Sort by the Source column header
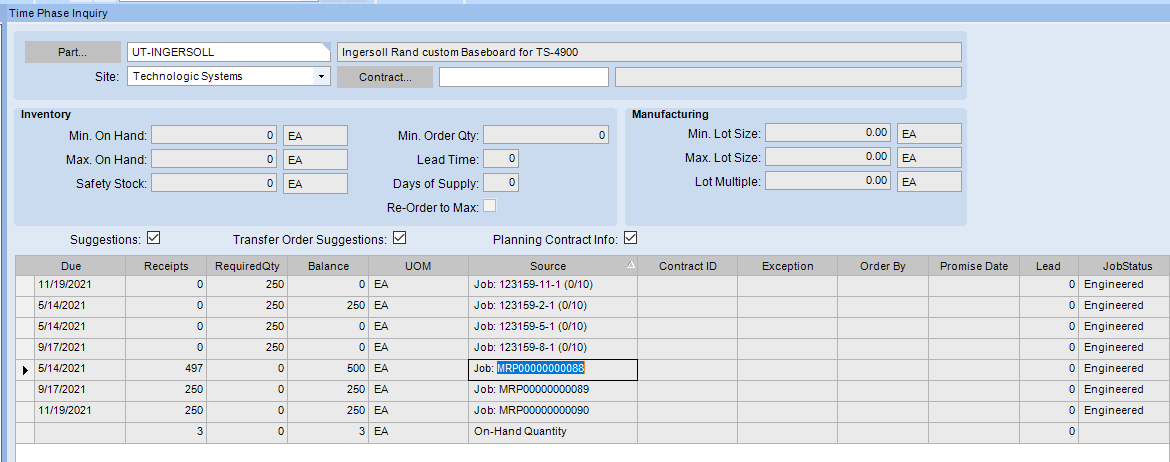1170x462 pixels. 548,266
